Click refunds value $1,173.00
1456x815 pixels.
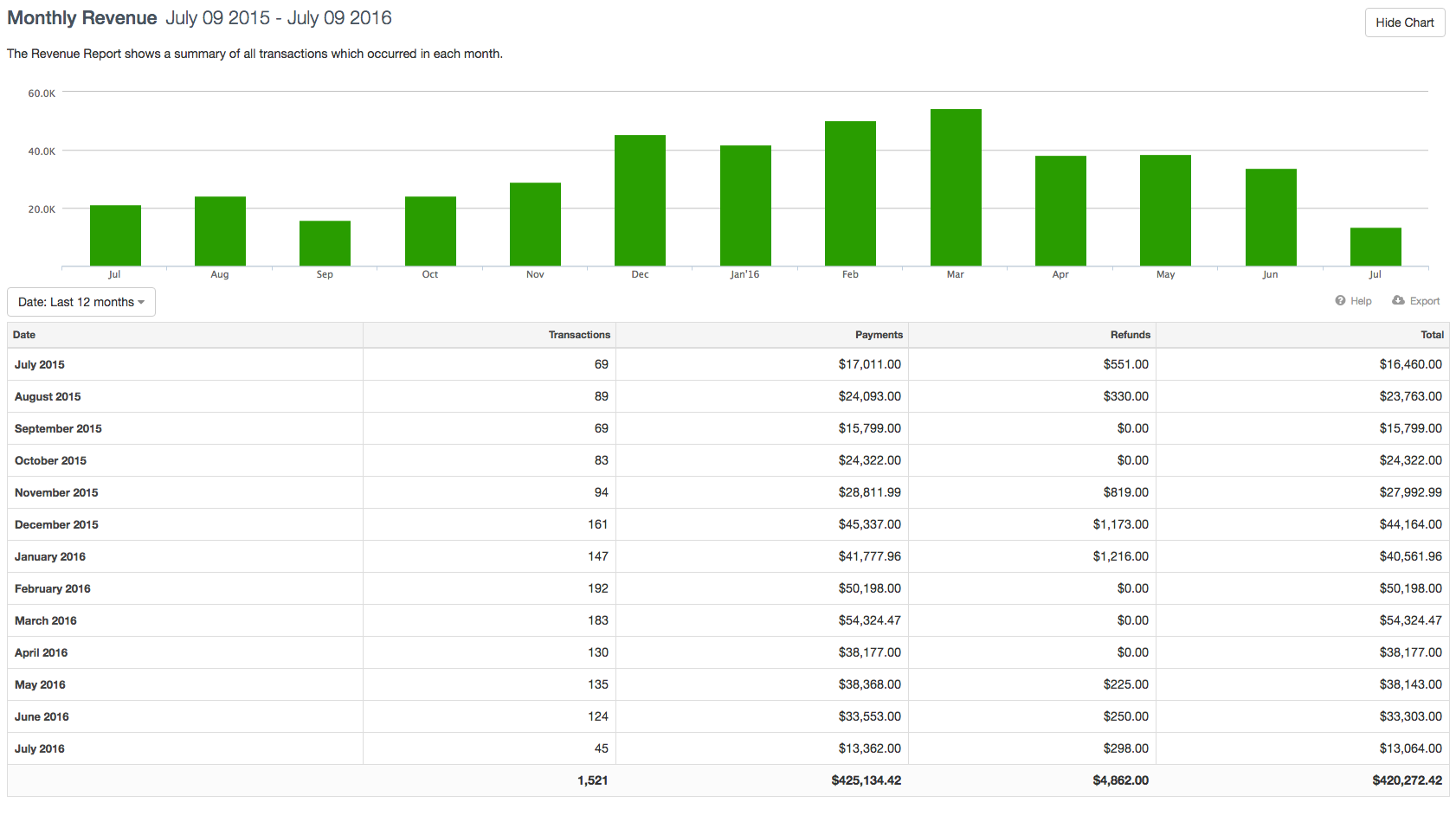(1121, 524)
